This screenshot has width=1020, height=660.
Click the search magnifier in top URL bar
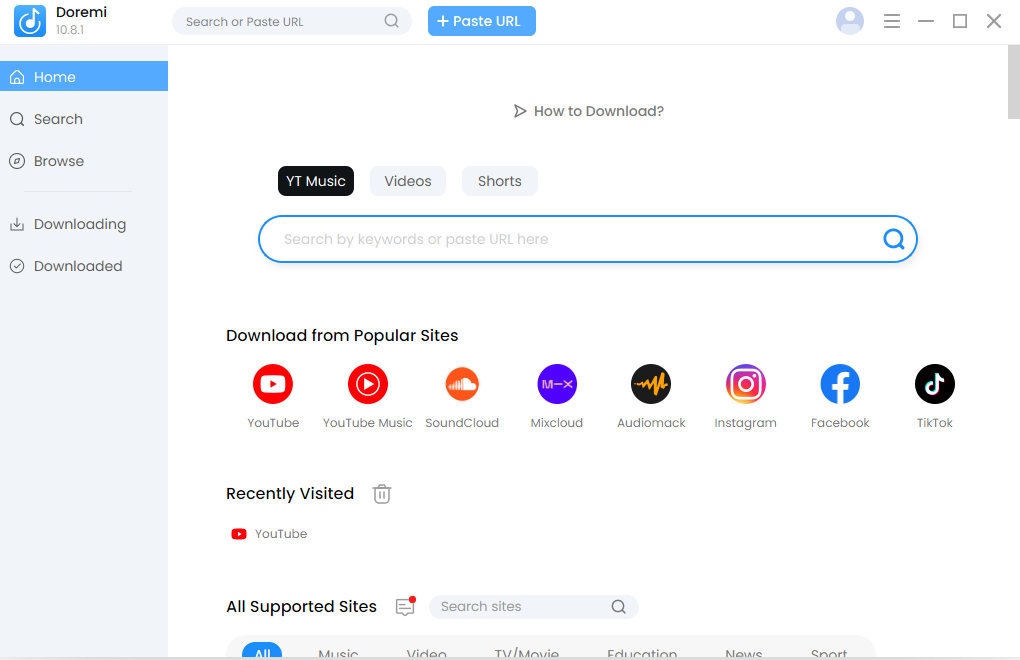coord(392,21)
